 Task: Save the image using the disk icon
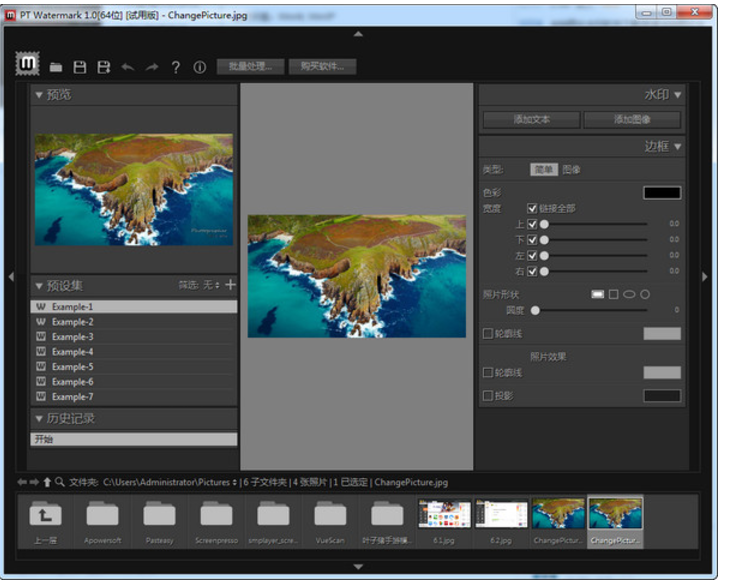point(80,67)
